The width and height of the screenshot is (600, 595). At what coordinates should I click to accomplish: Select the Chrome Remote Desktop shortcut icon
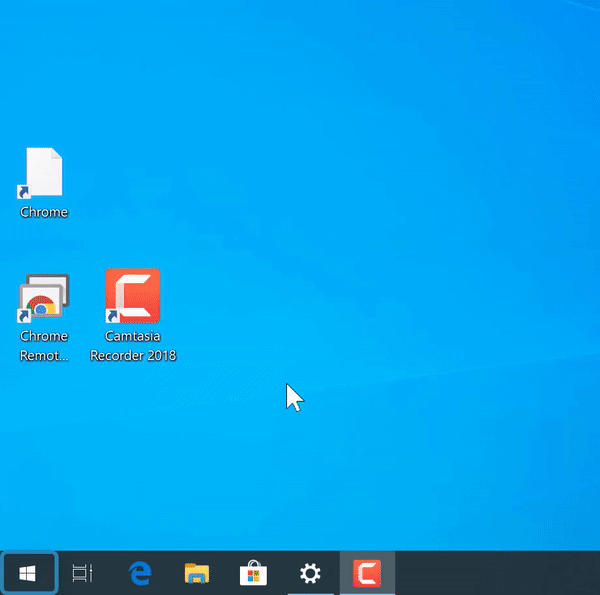pyautogui.click(x=43, y=298)
